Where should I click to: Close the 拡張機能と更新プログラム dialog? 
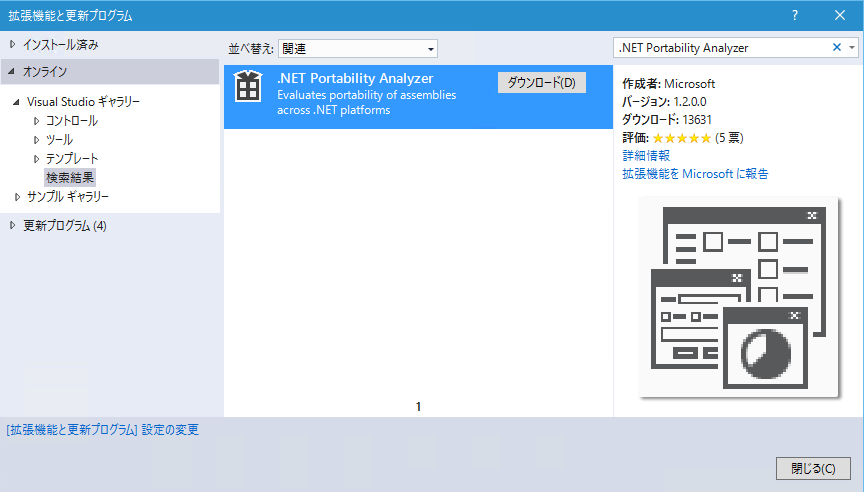(840, 15)
